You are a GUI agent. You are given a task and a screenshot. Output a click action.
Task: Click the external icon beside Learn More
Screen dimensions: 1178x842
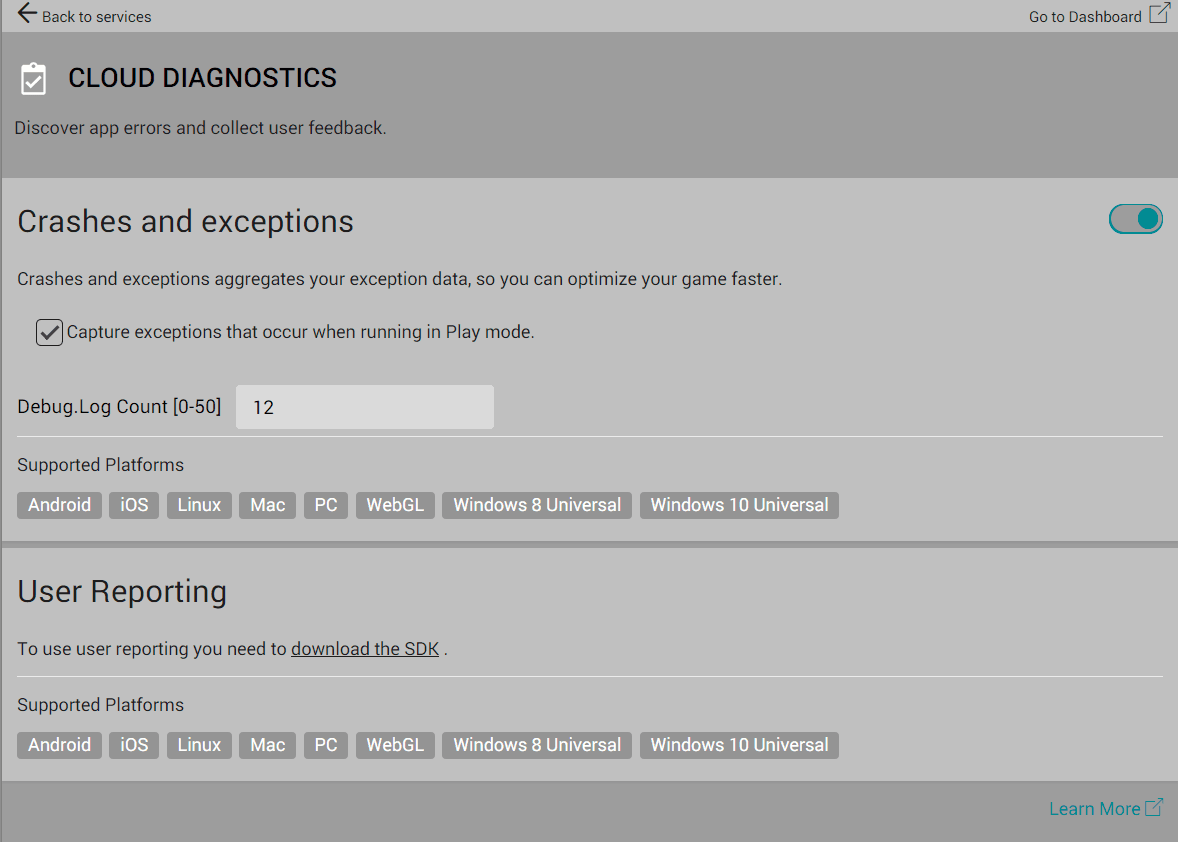[x=1154, y=807]
